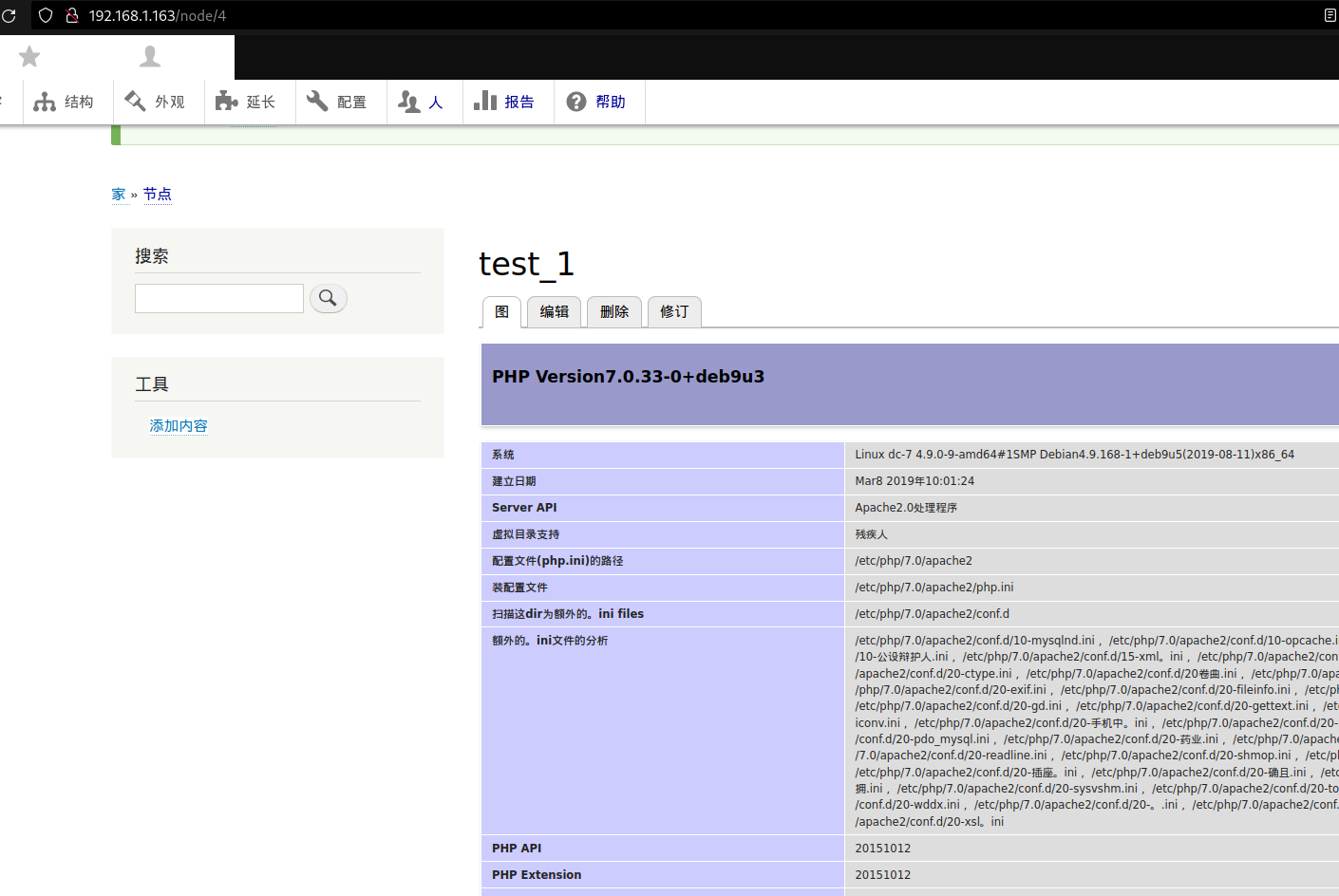Open the 人 (People) admin icon
The height and width of the screenshot is (896, 1339).
click(x=406, y=102)
